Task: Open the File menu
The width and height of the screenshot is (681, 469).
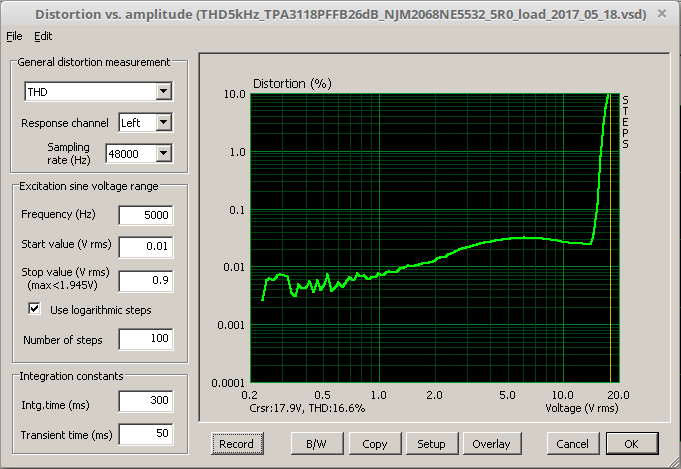Action: [x=14, y=35]
